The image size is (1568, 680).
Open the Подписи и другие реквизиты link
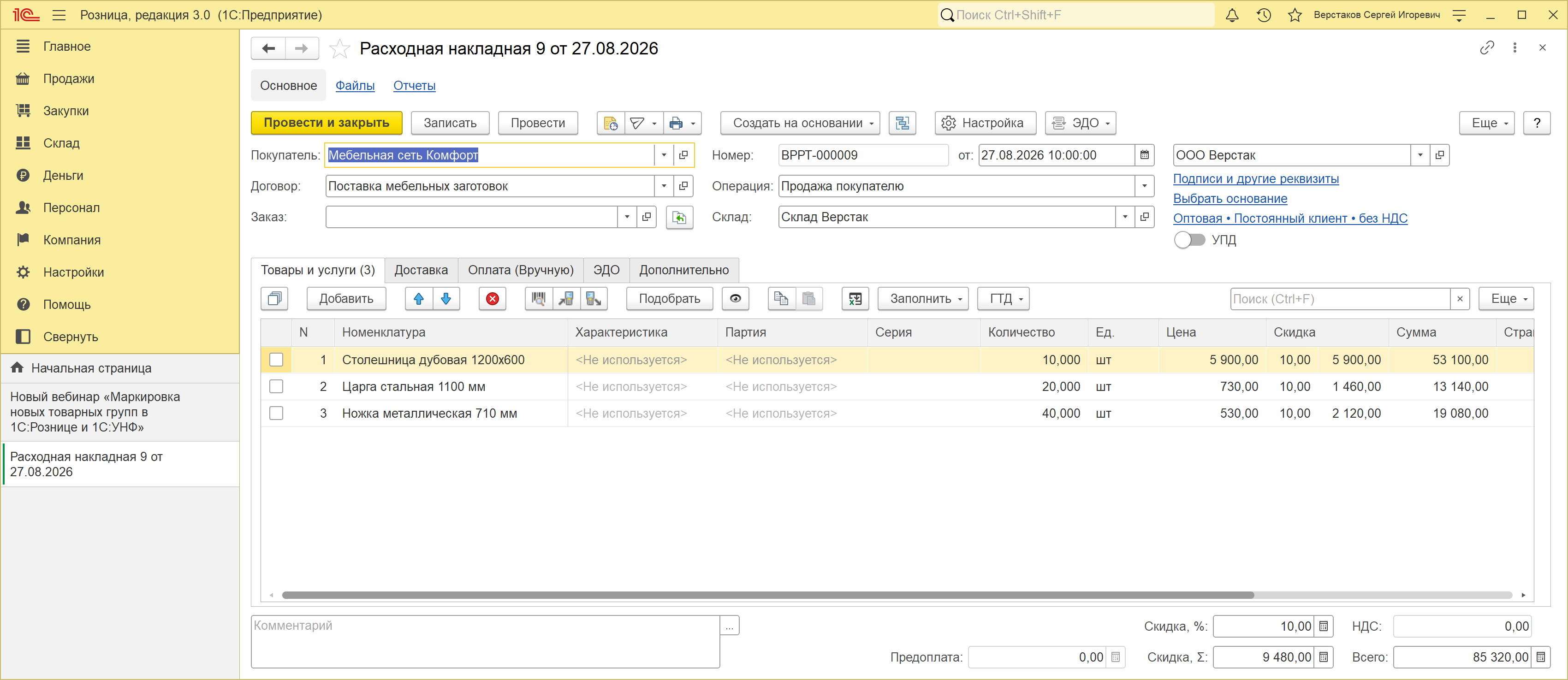pyautogui.click(x=1256, y=179)
